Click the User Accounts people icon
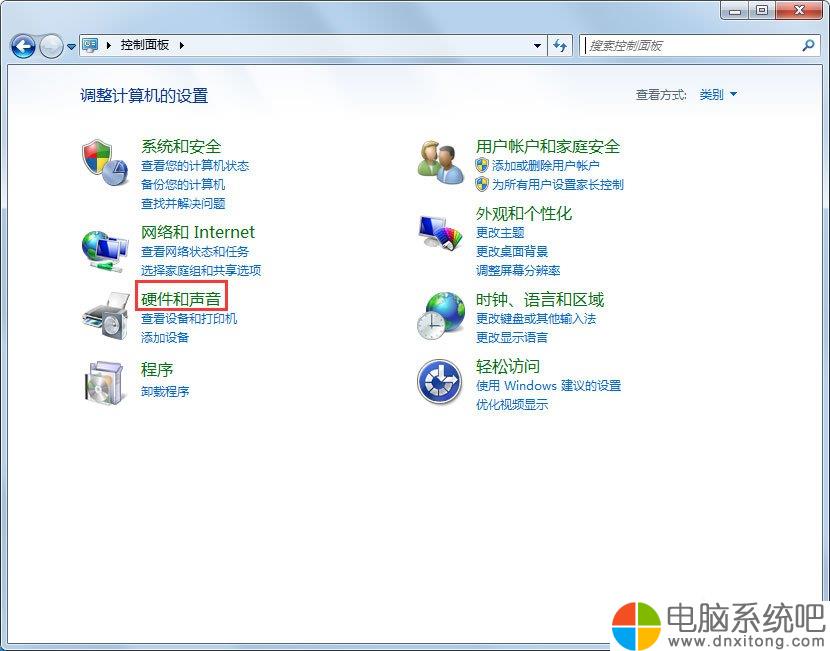This screenshot has height=651, width=830. [x=440, y=162]
